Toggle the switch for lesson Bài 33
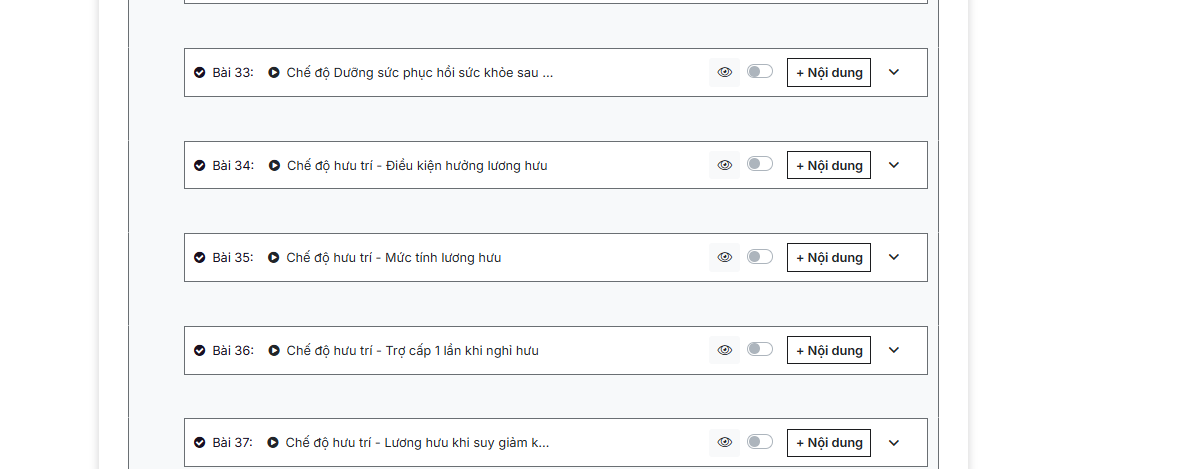 (x=760, y=71)
